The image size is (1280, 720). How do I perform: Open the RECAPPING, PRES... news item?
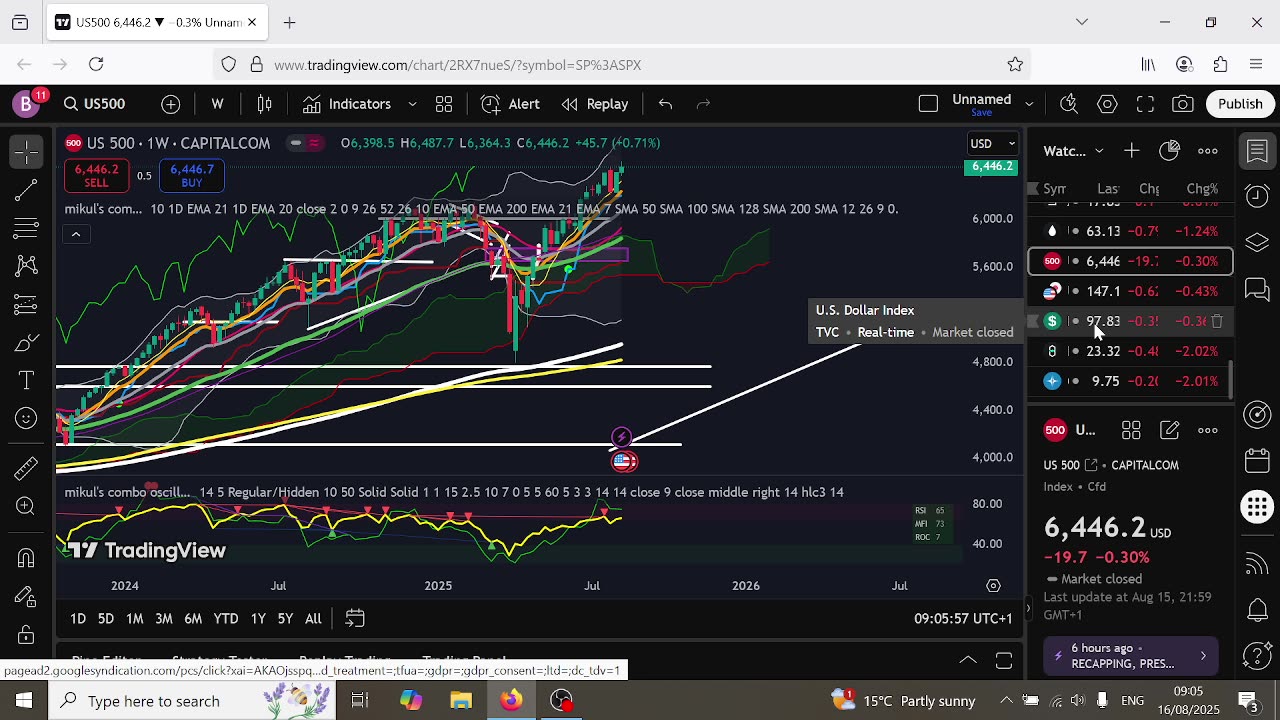pyautogui.click(x=1131, y=656)
